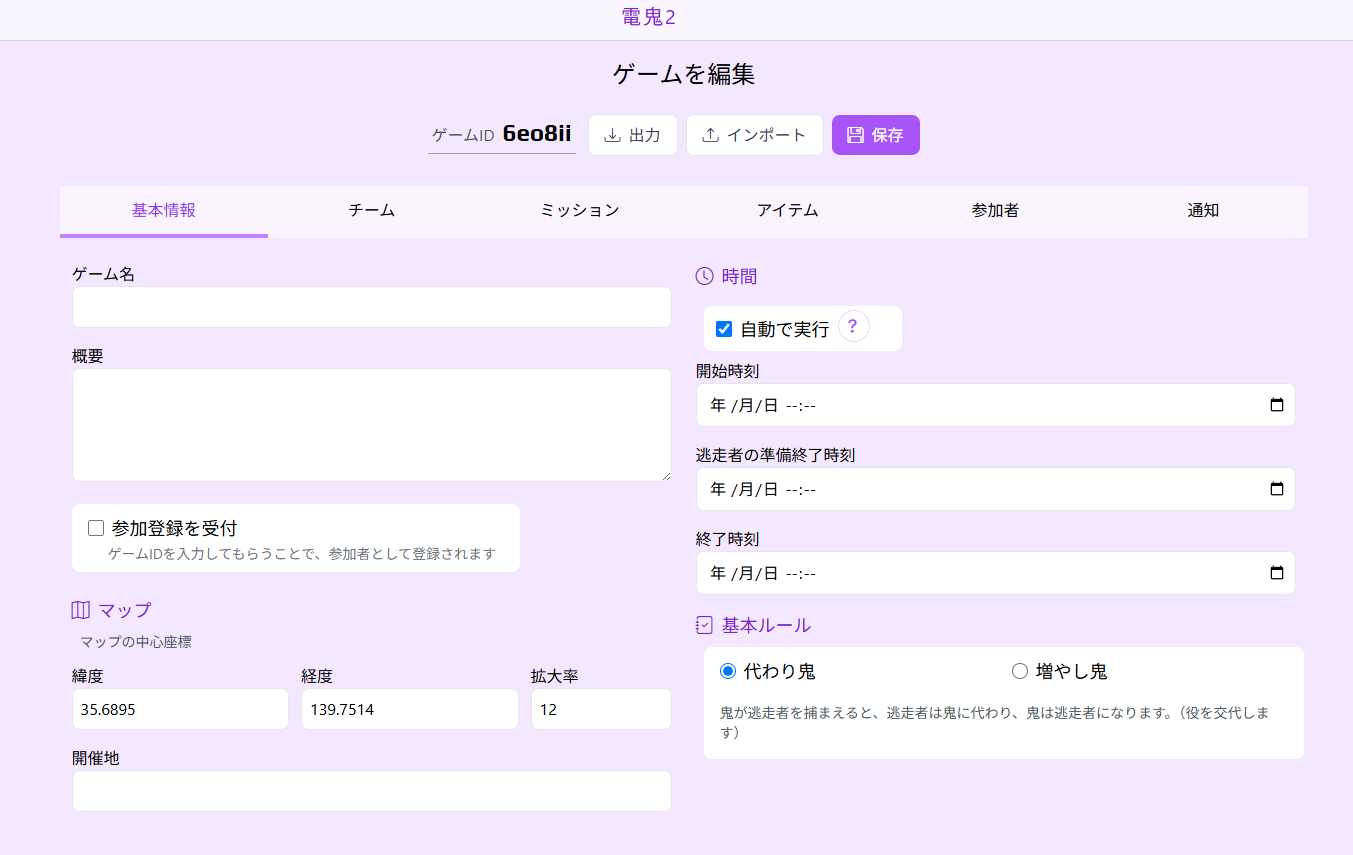Viewport: 1353px width, 855px height.
Task: Click the 逃走者の準備終了時刻 date-time field
Action: [996, 489]
